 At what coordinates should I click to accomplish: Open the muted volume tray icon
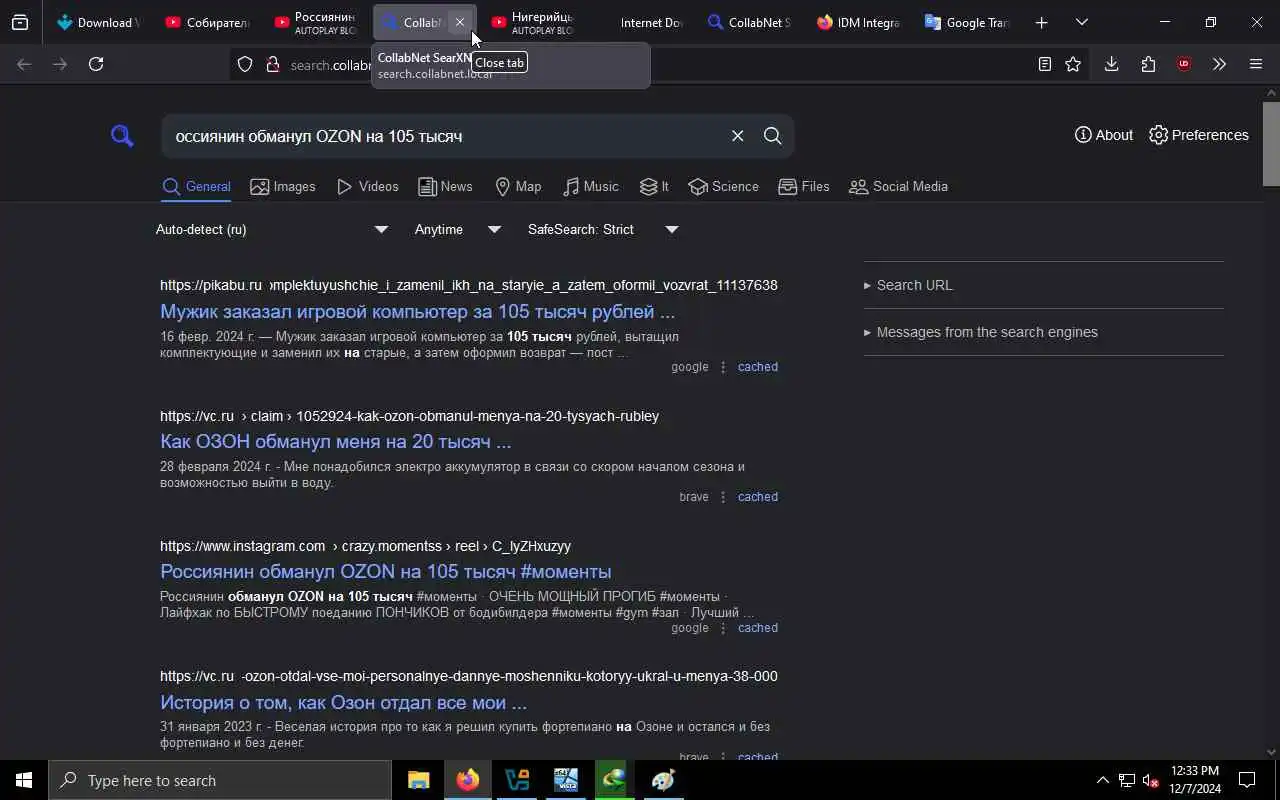[1151, 781]
